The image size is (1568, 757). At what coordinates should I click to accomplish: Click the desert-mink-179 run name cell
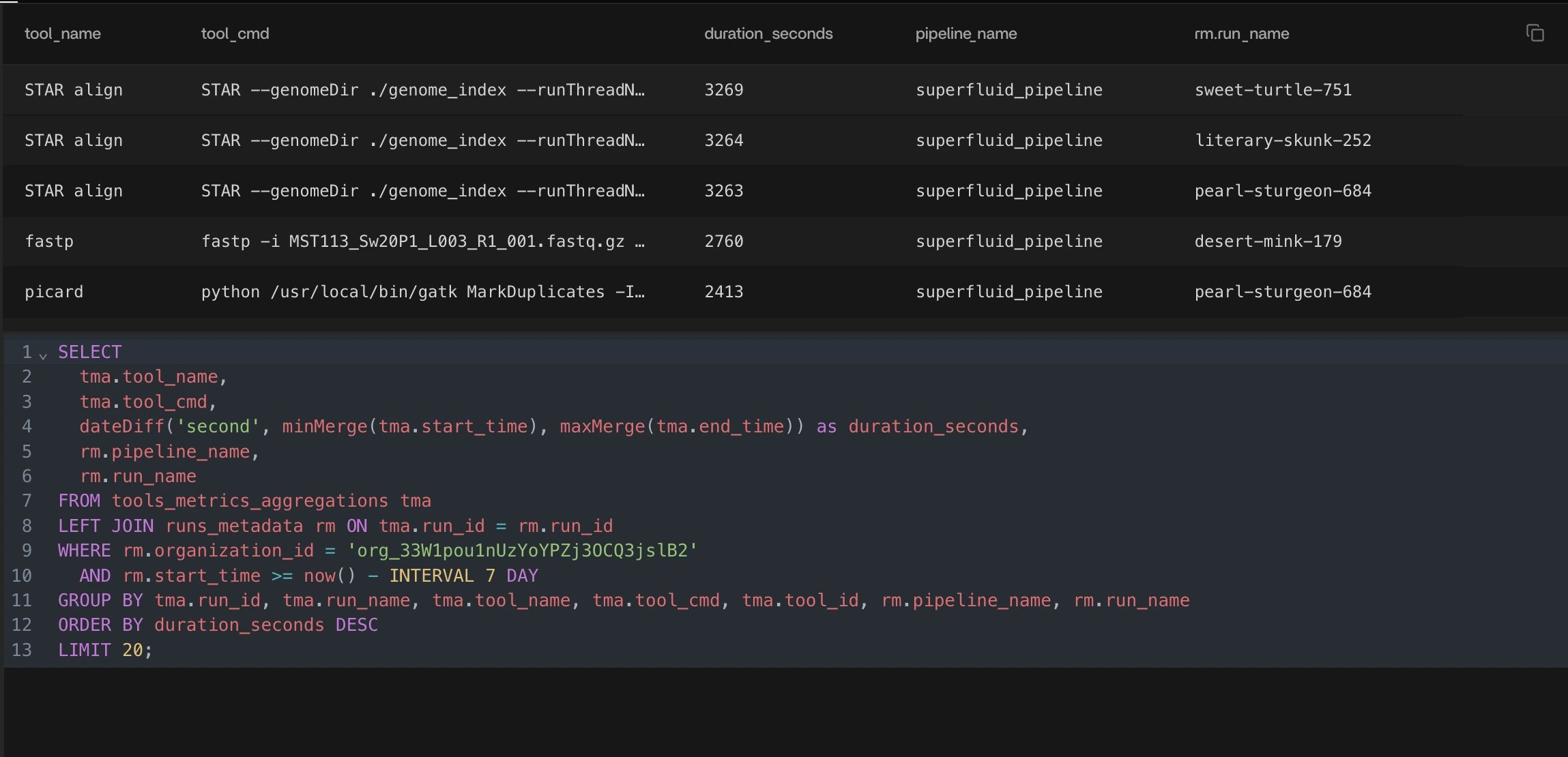click(1268, 241)
